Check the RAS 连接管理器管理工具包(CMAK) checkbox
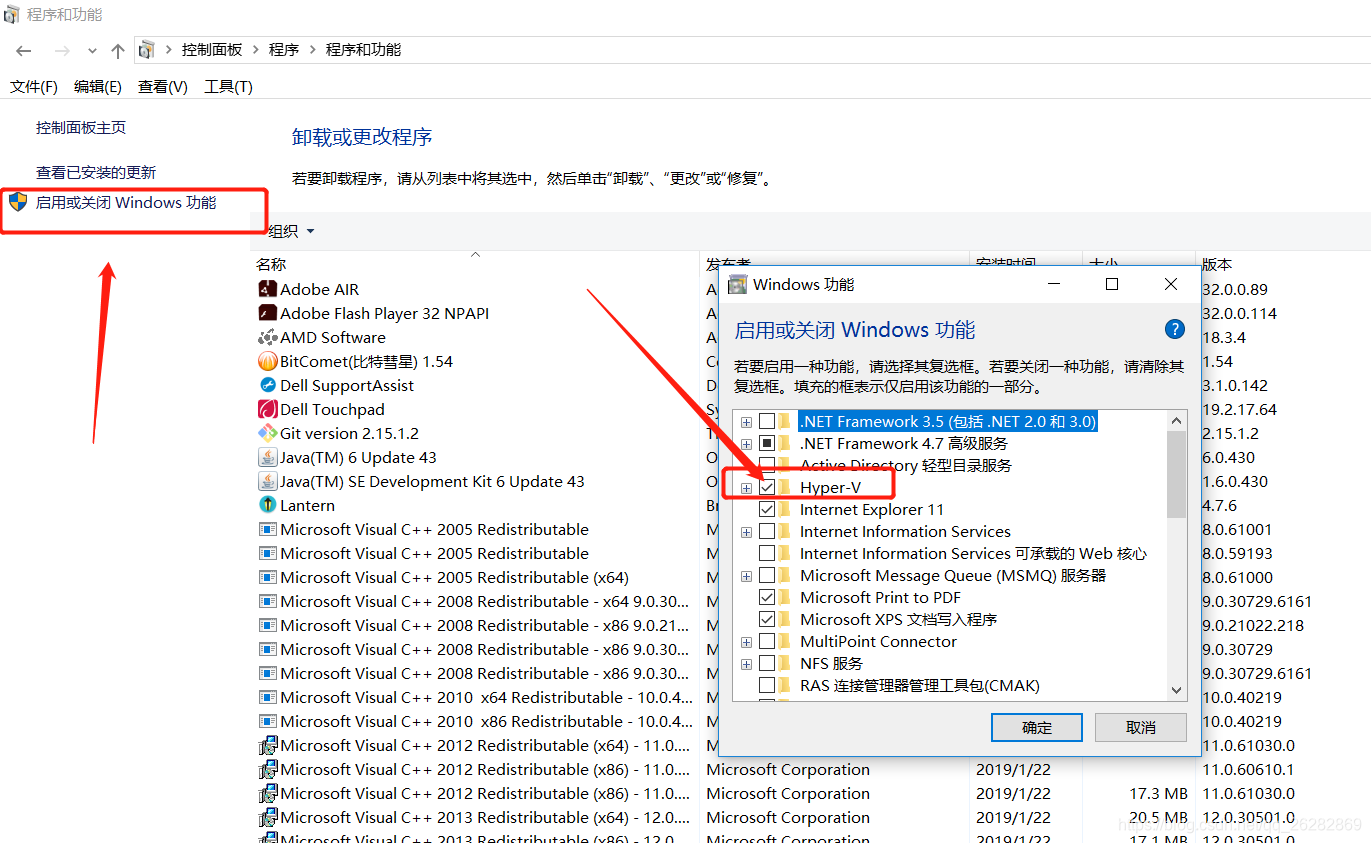The width and height of the screenshot is (1371, 843). click(x=767, y=685)
